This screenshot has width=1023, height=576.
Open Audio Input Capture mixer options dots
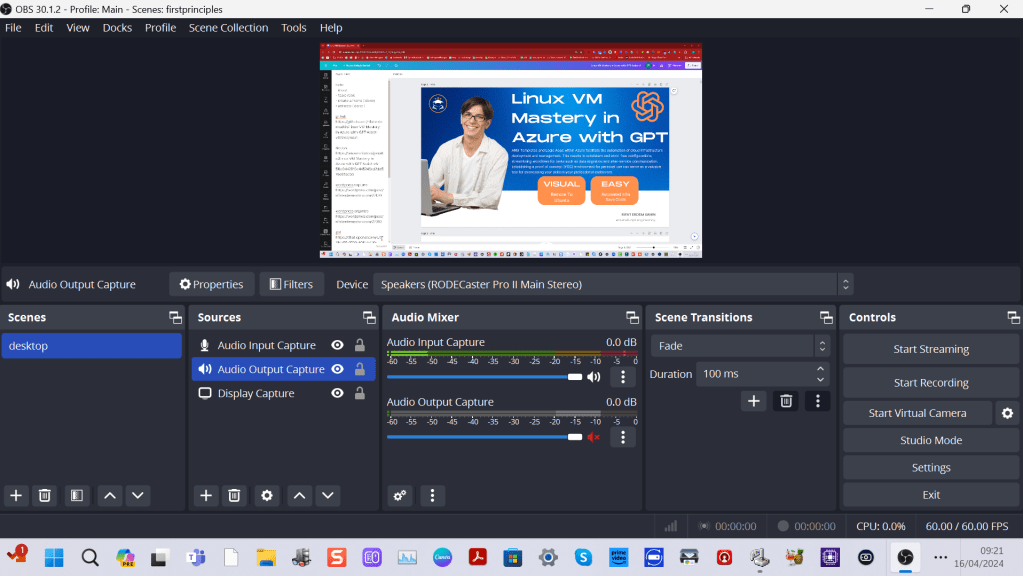[623, 377]
